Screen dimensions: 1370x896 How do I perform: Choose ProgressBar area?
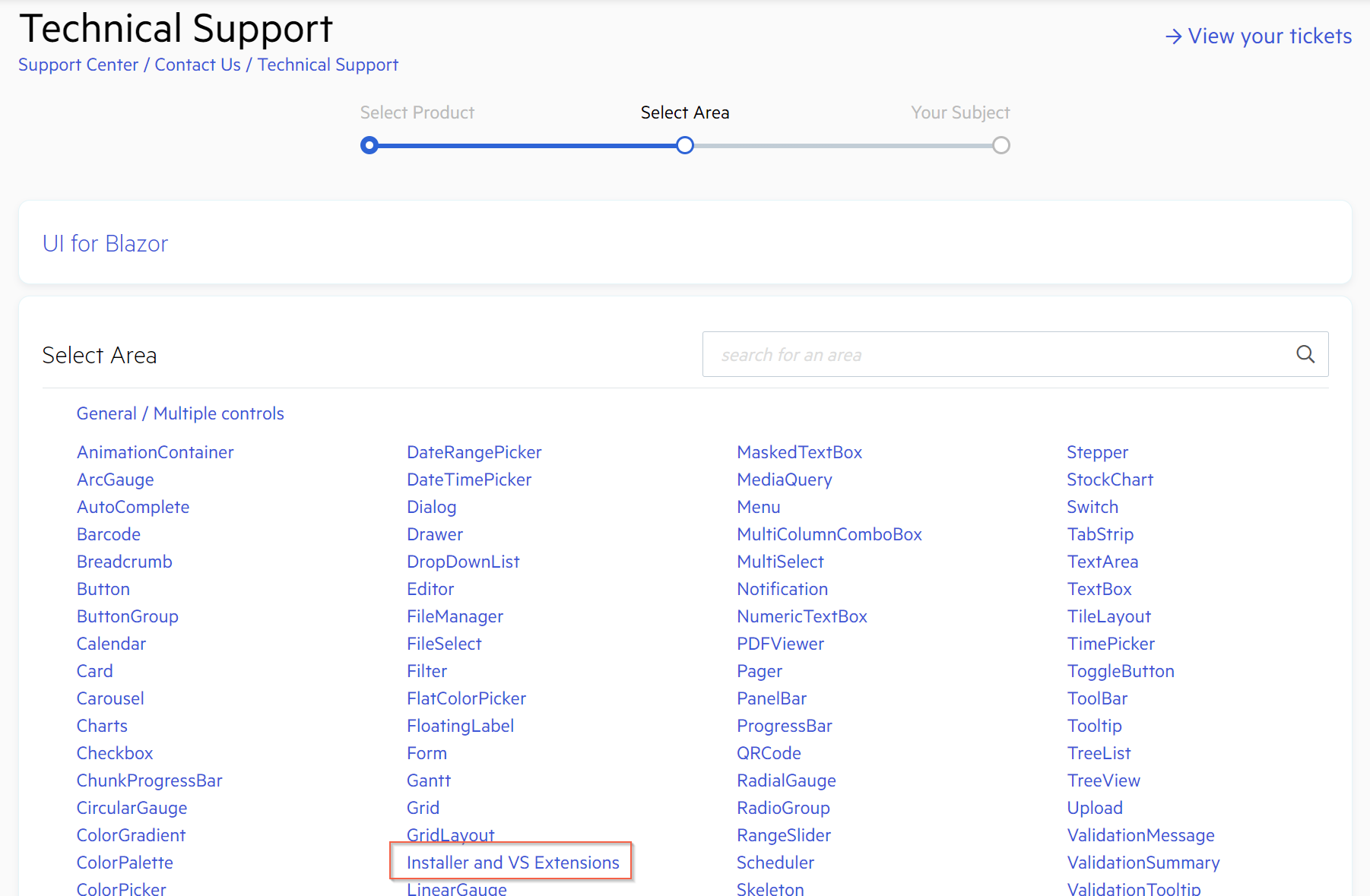point(785,726)
